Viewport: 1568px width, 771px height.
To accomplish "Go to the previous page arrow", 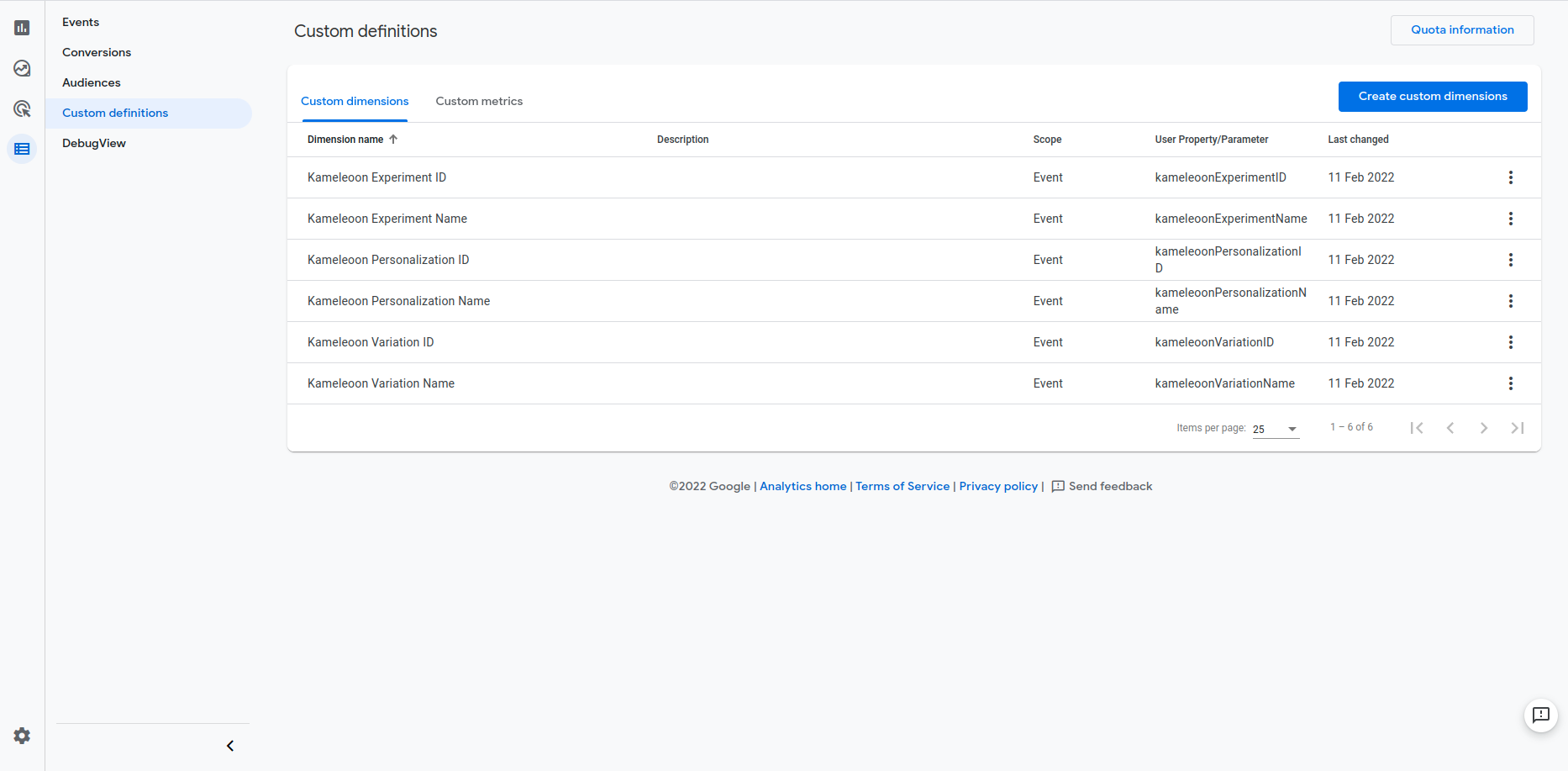I will (1450, 428).
